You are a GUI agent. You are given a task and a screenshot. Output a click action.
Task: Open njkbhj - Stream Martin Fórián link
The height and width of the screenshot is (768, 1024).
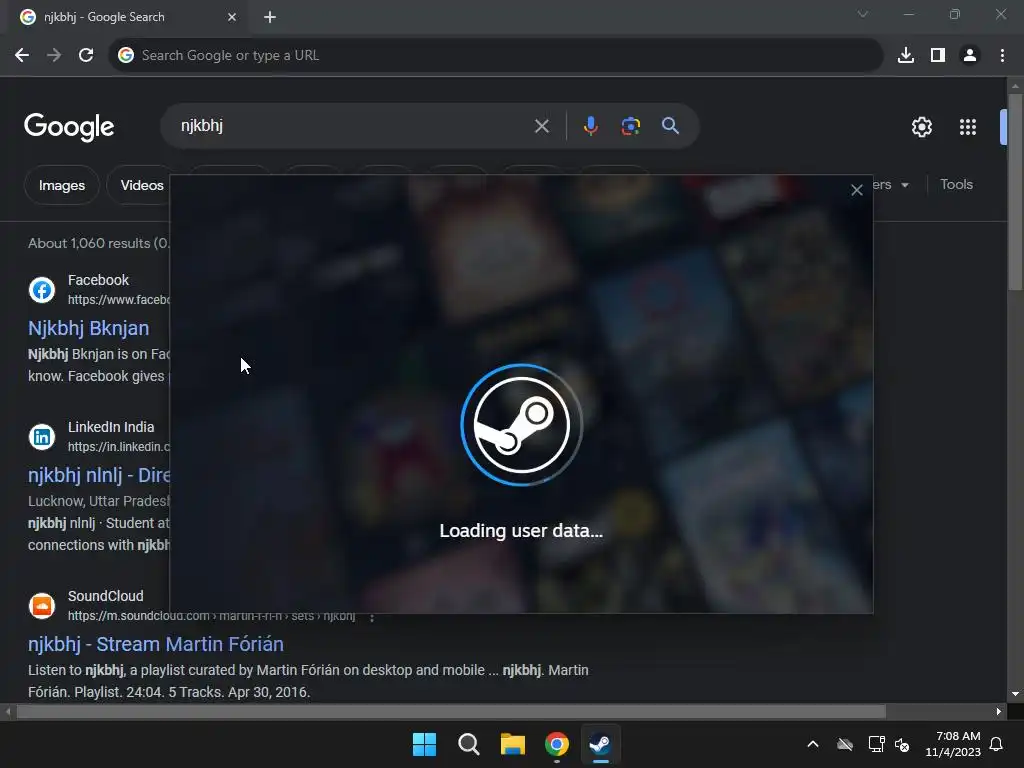pos(155,644)
